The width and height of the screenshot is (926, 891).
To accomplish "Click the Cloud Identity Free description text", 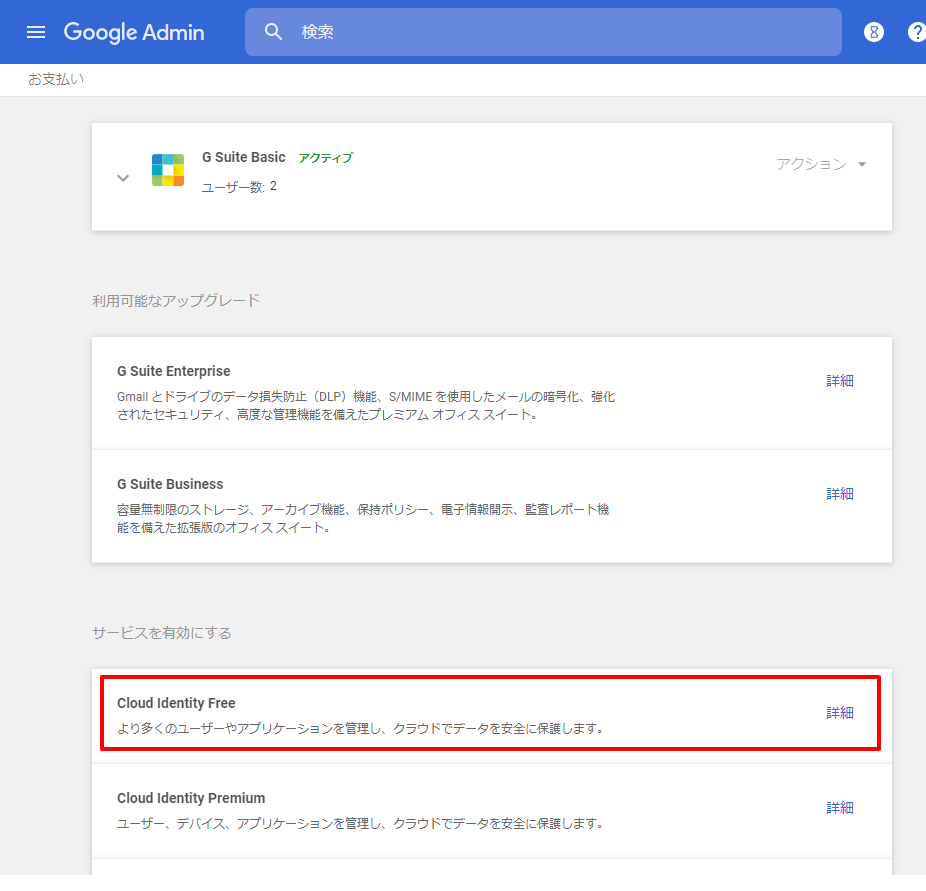I will (360, 729).
